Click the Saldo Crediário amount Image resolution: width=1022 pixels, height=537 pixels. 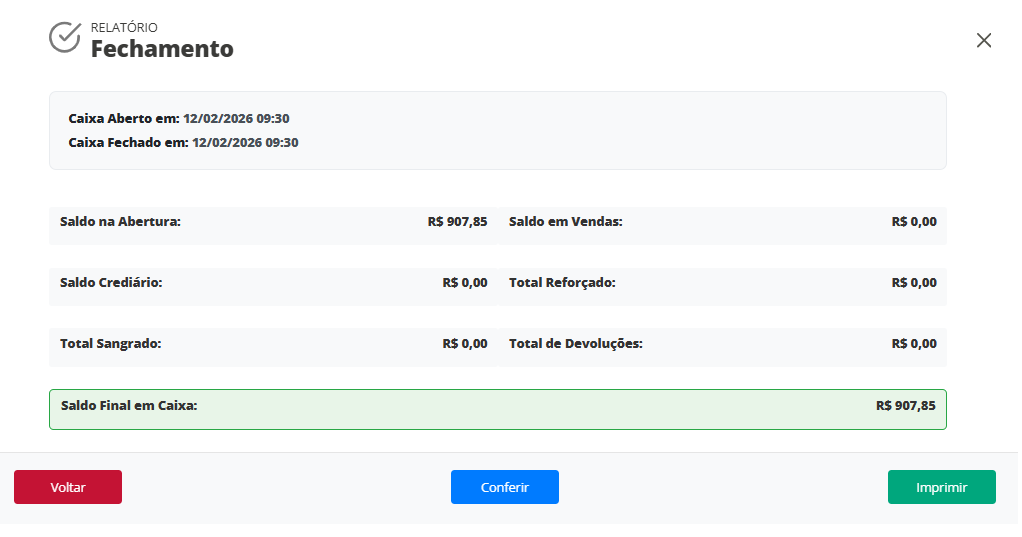pyautogui.click(x=464, y=282)
